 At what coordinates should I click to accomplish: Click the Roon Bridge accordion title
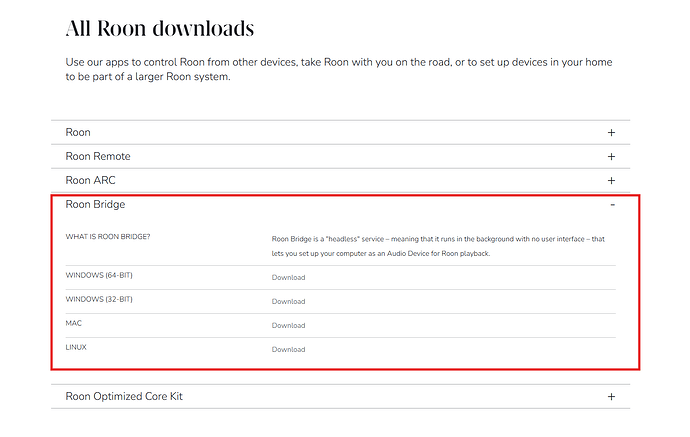95,204
